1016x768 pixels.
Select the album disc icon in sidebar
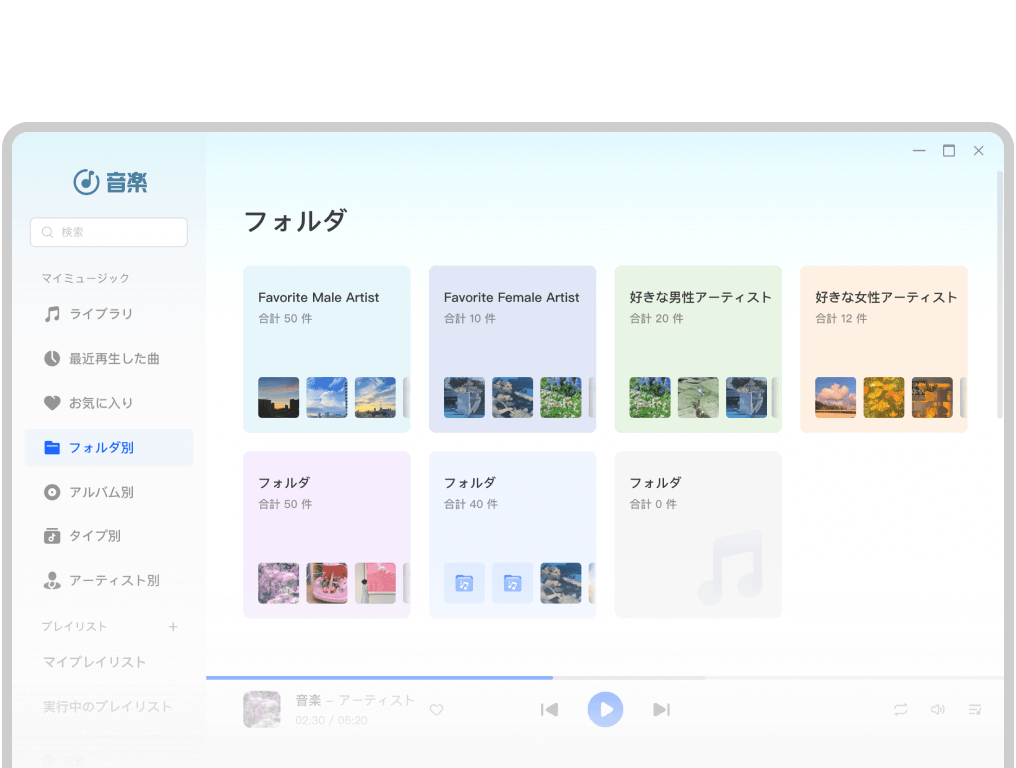point(52,492)
